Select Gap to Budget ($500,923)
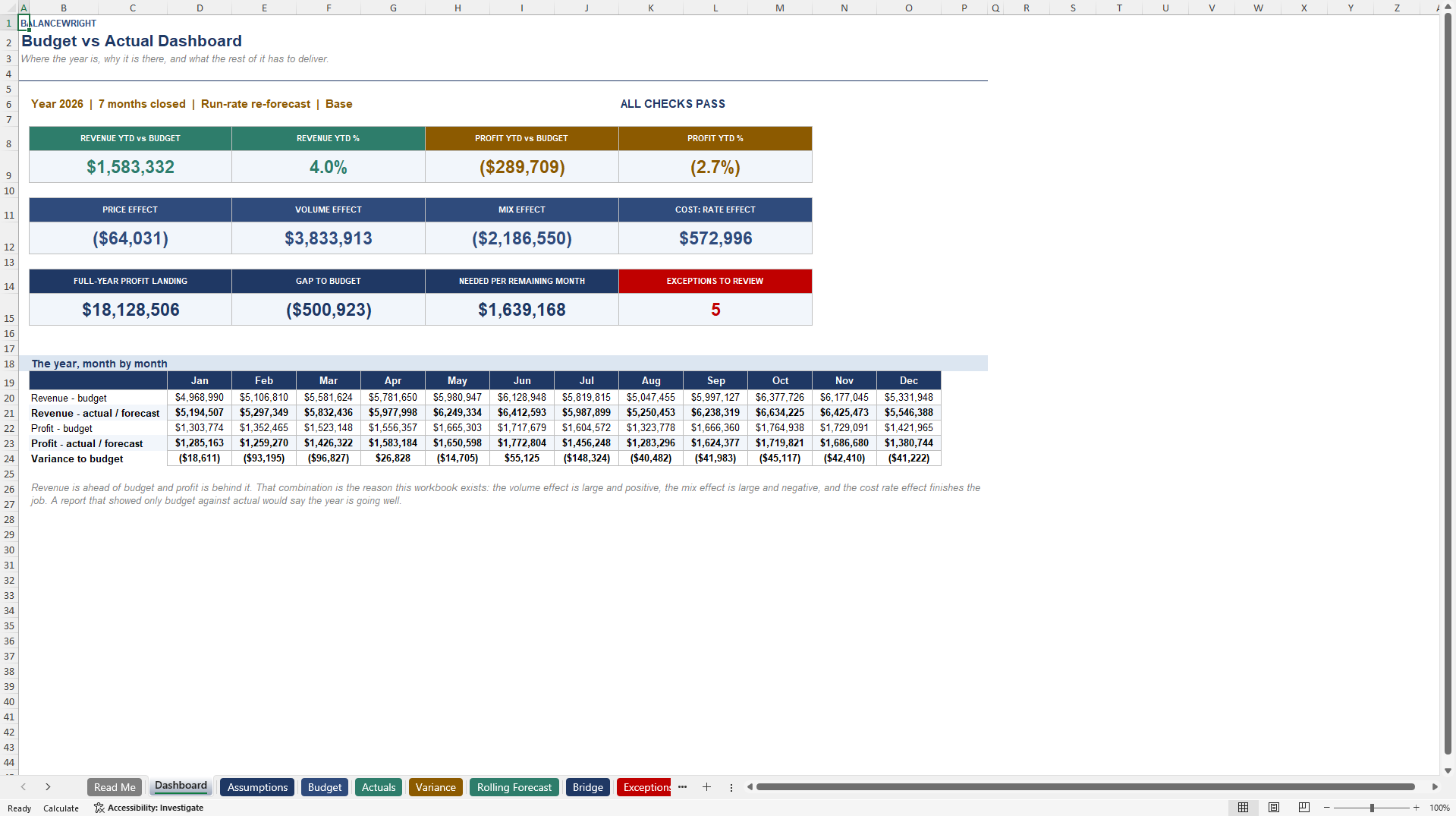Screen dimensions: 1456x816 pos(329,310)
